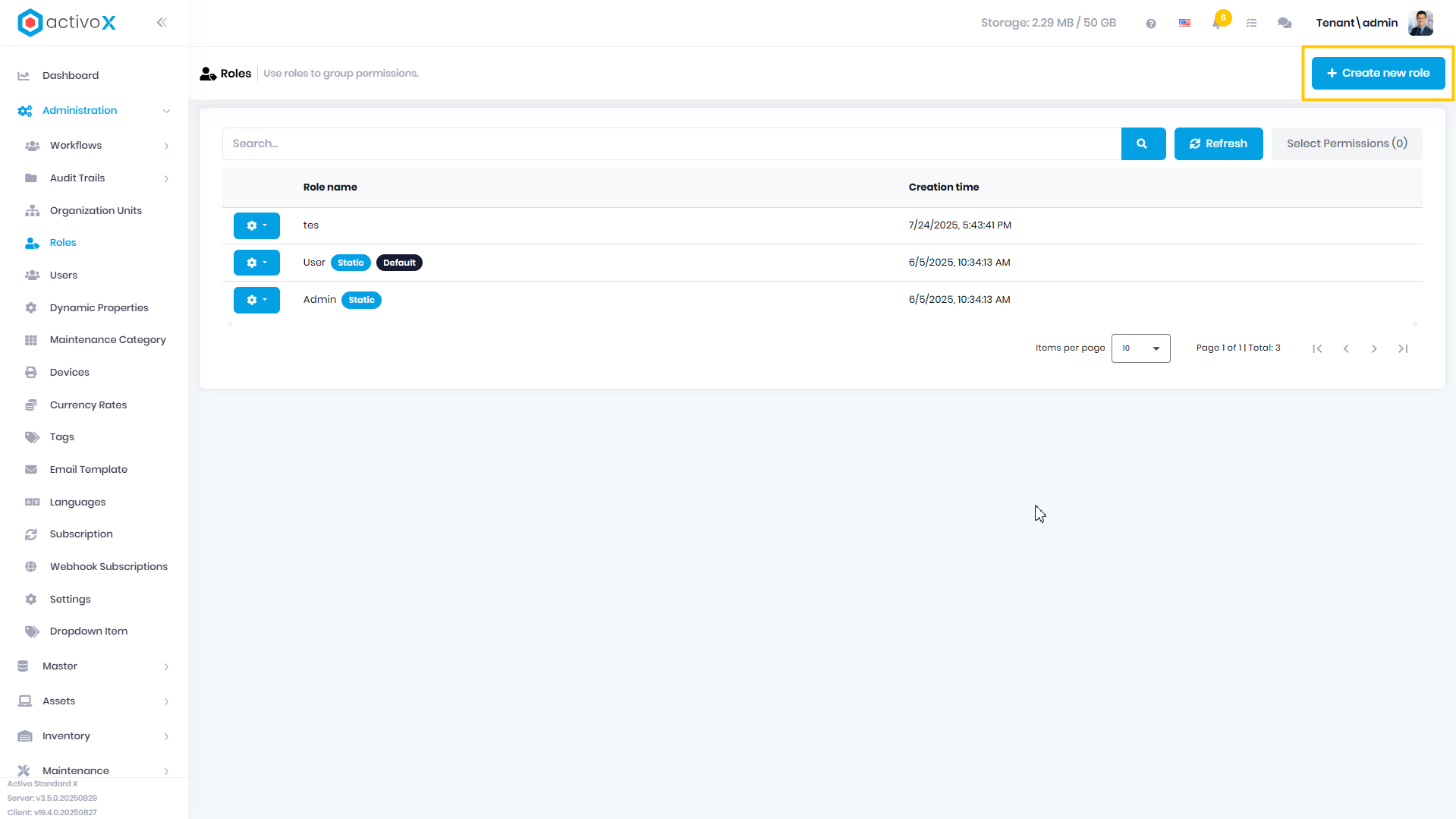Expand the Workflows submenu

166,146
